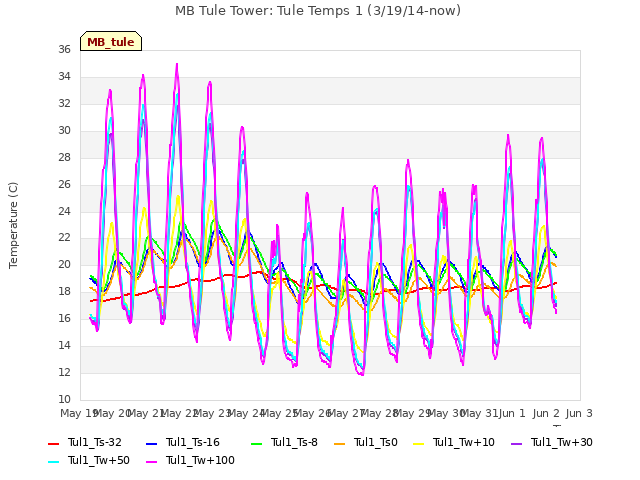
Task: Click the May 22 magenta peak near 35
Action: 177,64
